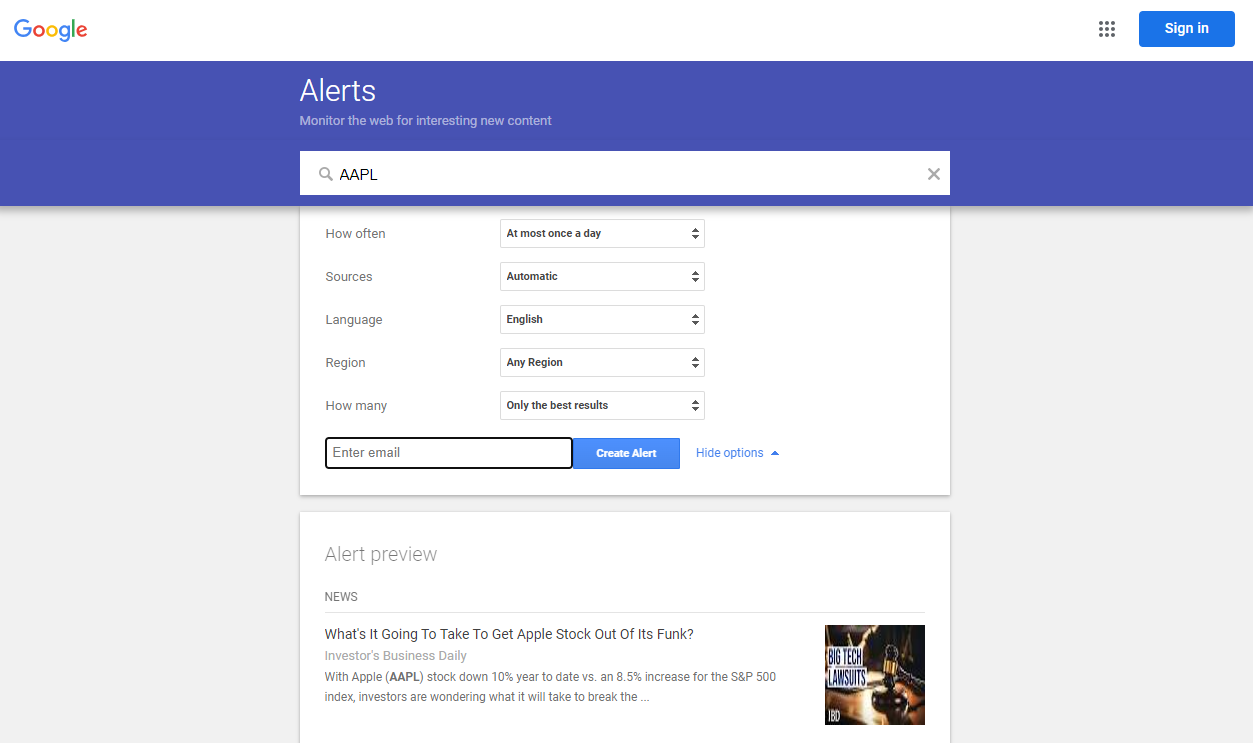Open the Apple Stock Funk news headline
The width and height of the screenshot is (1253, 743).
point(509,634)
